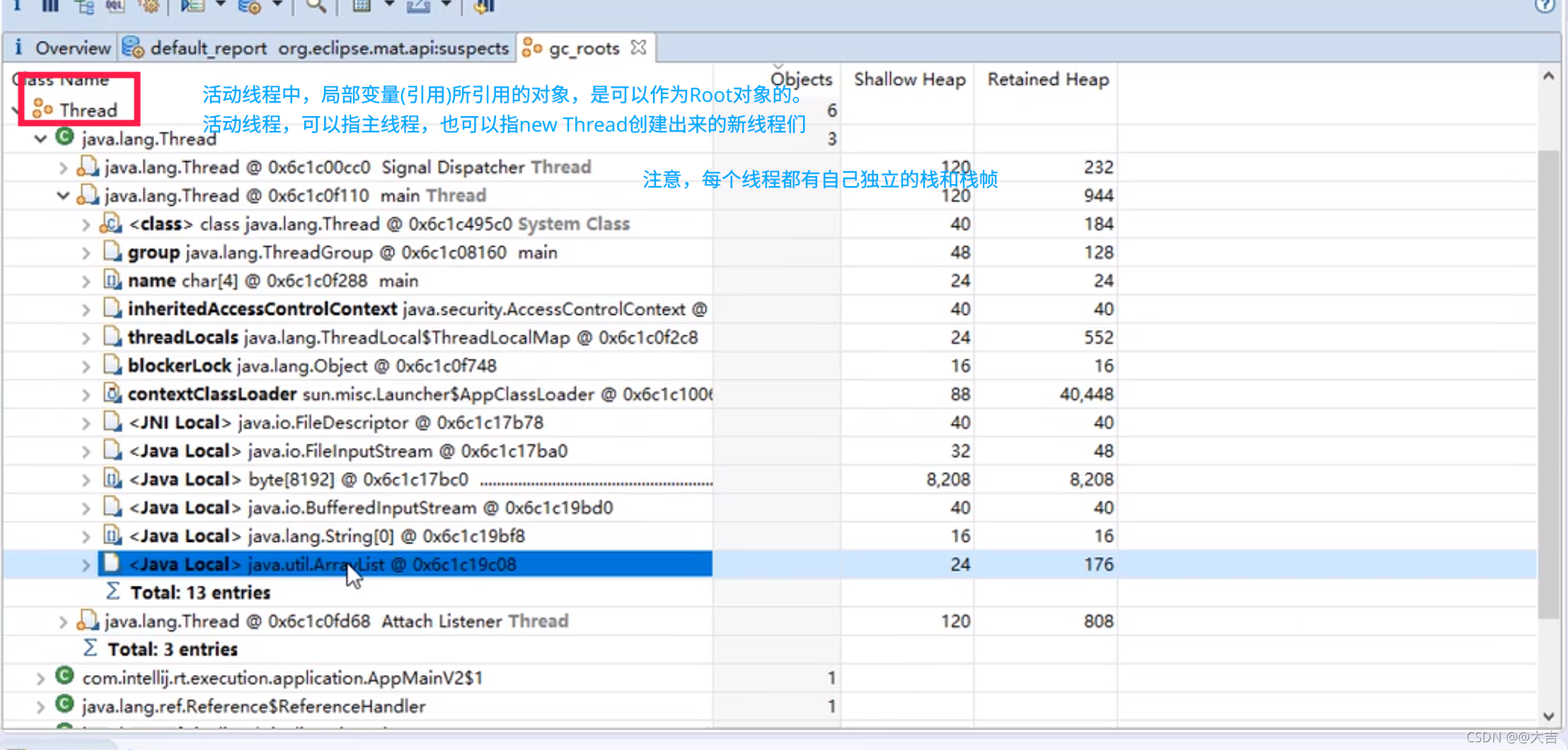Click the vertical scrollbar thumb
Screen dimensions: 1568x750
[1548, 384]
